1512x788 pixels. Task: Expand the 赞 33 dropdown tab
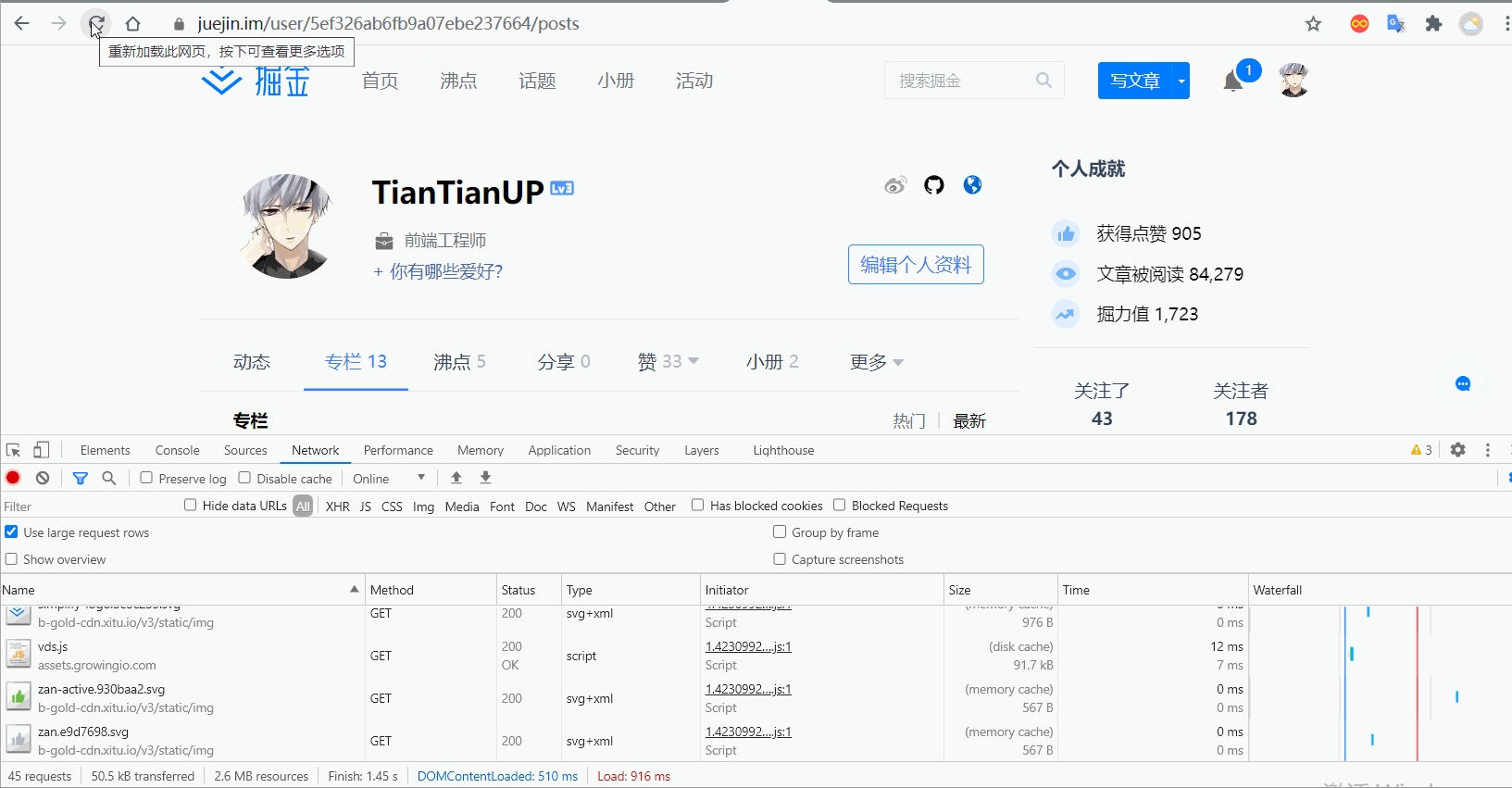(669, 362)
